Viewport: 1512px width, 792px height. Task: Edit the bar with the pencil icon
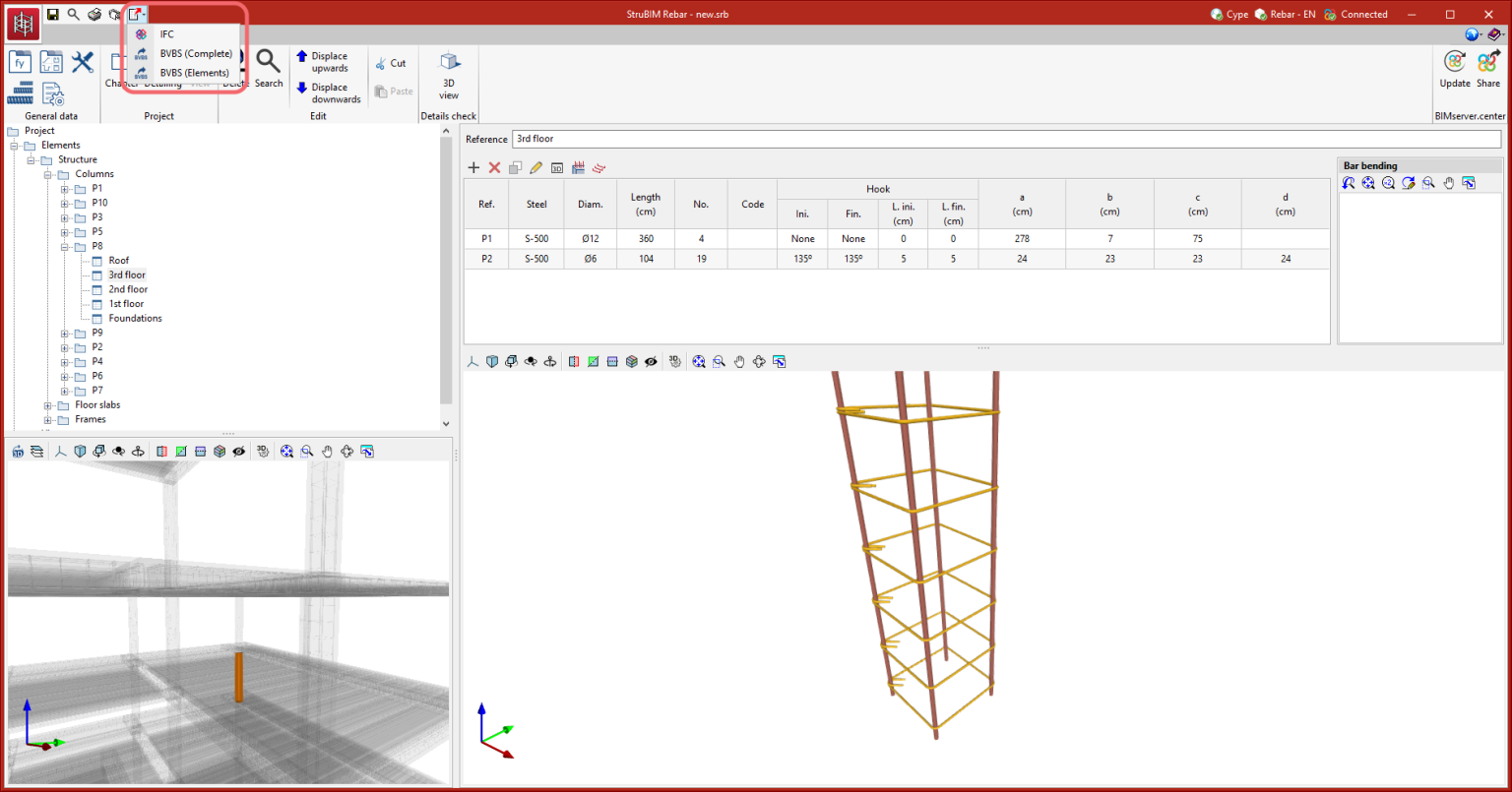coord(536,168)
